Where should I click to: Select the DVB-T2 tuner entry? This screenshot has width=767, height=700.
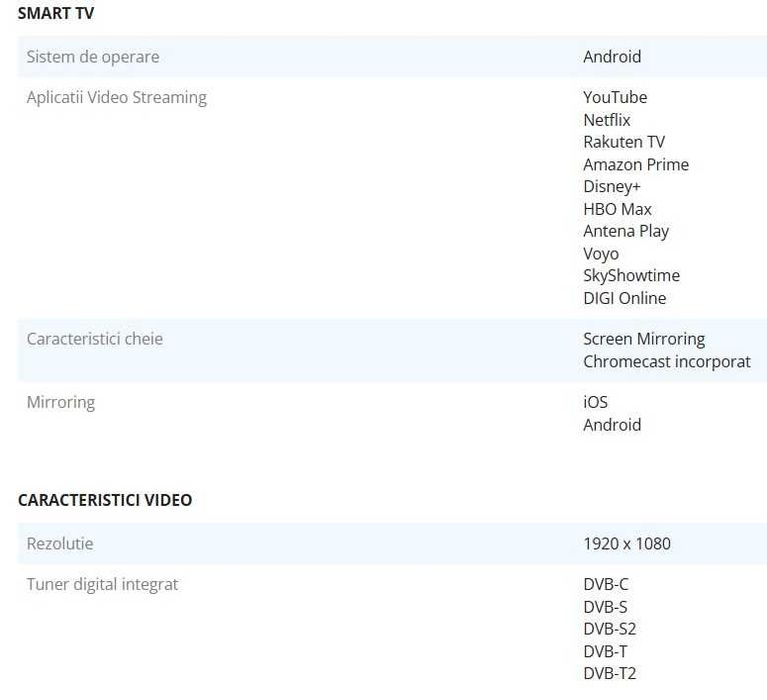click(610, 673)
